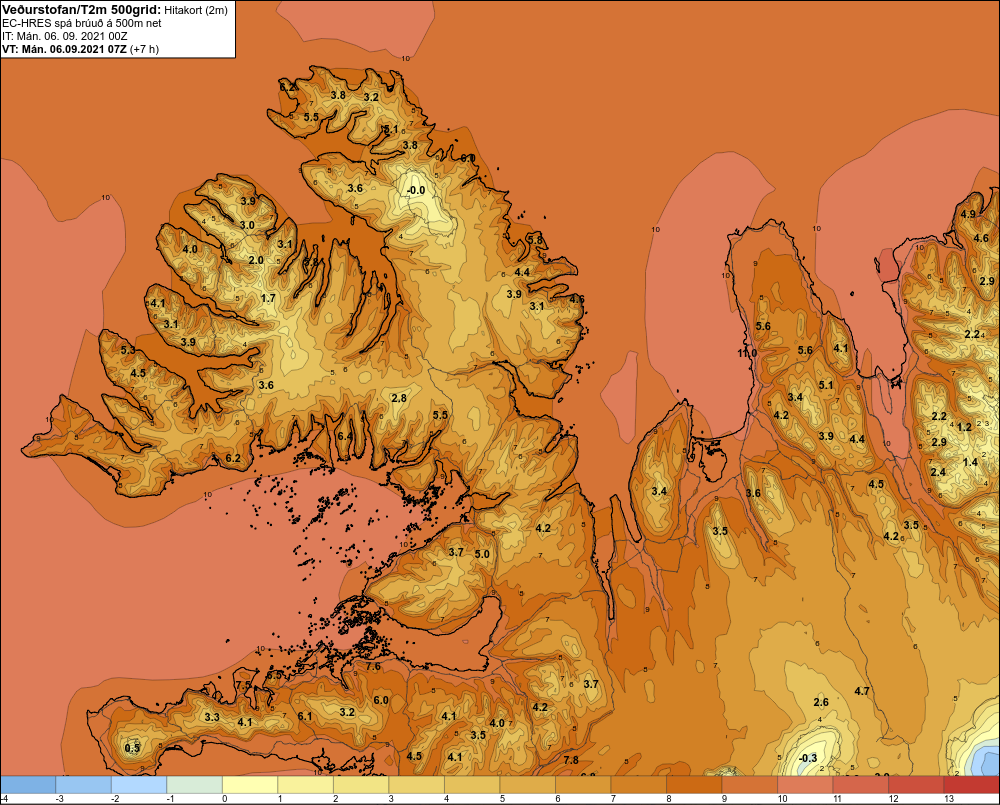Screen dimensions: 1000x805
Task: Select the legend color band between -2 and -1
Action: 139,785
